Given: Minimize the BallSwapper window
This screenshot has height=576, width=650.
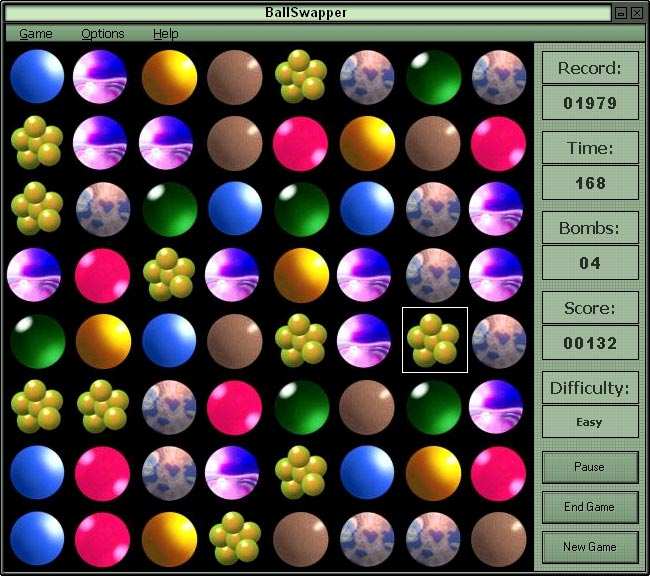Looking at the screenshot, I should pos(621,13).
